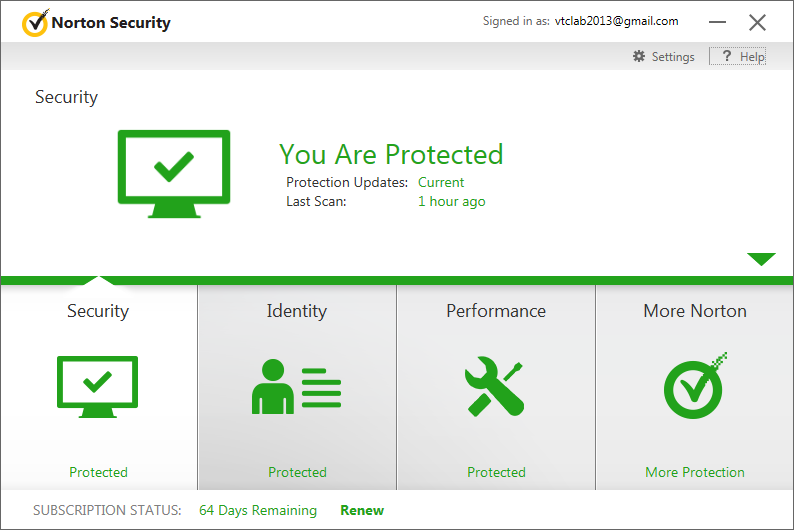Select the Security tile monitor icon
The width and height of the screenshot is (794, 530).
pyautogui.click(x=97, y=386)
